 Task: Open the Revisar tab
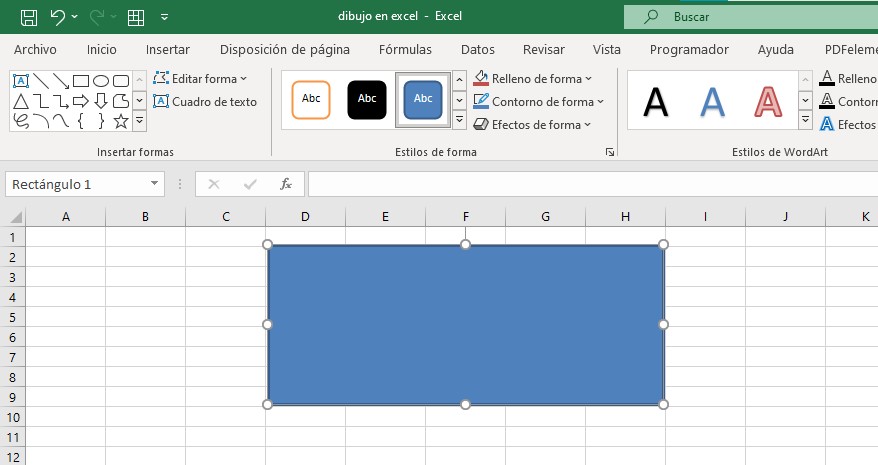[544, 50]
